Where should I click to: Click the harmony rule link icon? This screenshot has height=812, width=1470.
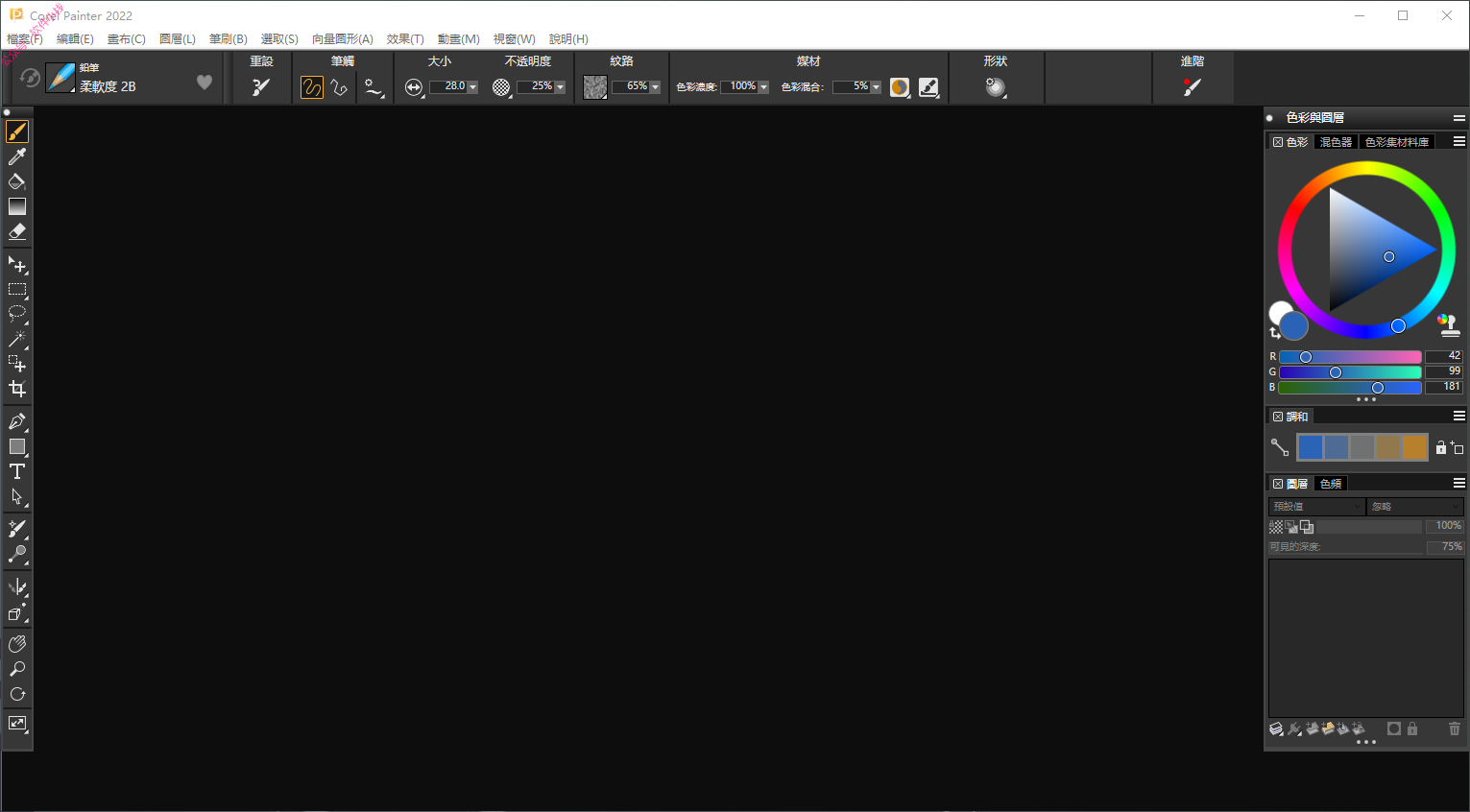1280,447
